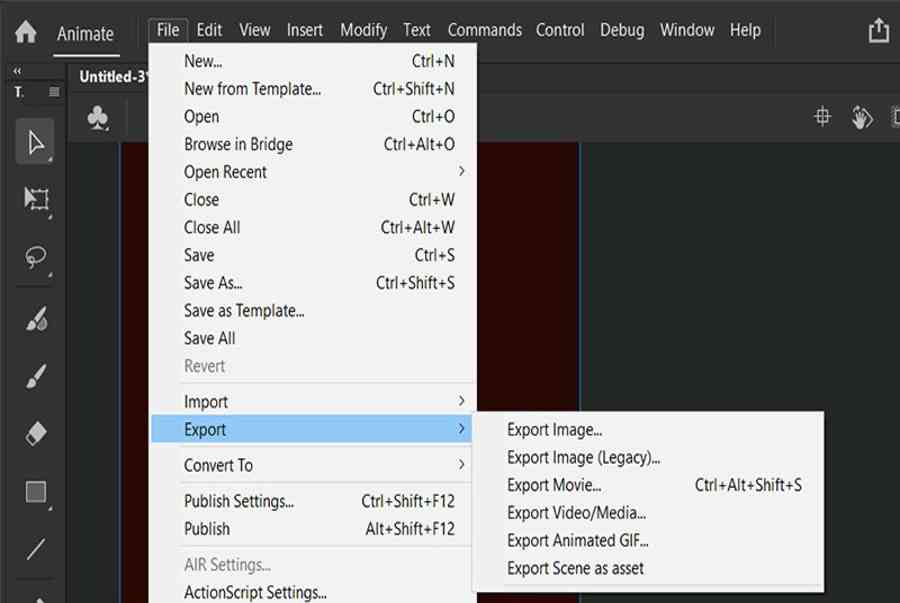
Task: Select the Lasso tool
Action: (36, 259)
